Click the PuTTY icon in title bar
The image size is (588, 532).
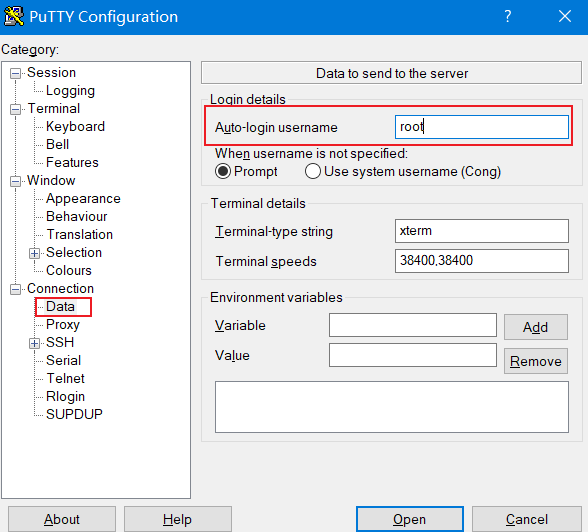[x=14, y=16]
